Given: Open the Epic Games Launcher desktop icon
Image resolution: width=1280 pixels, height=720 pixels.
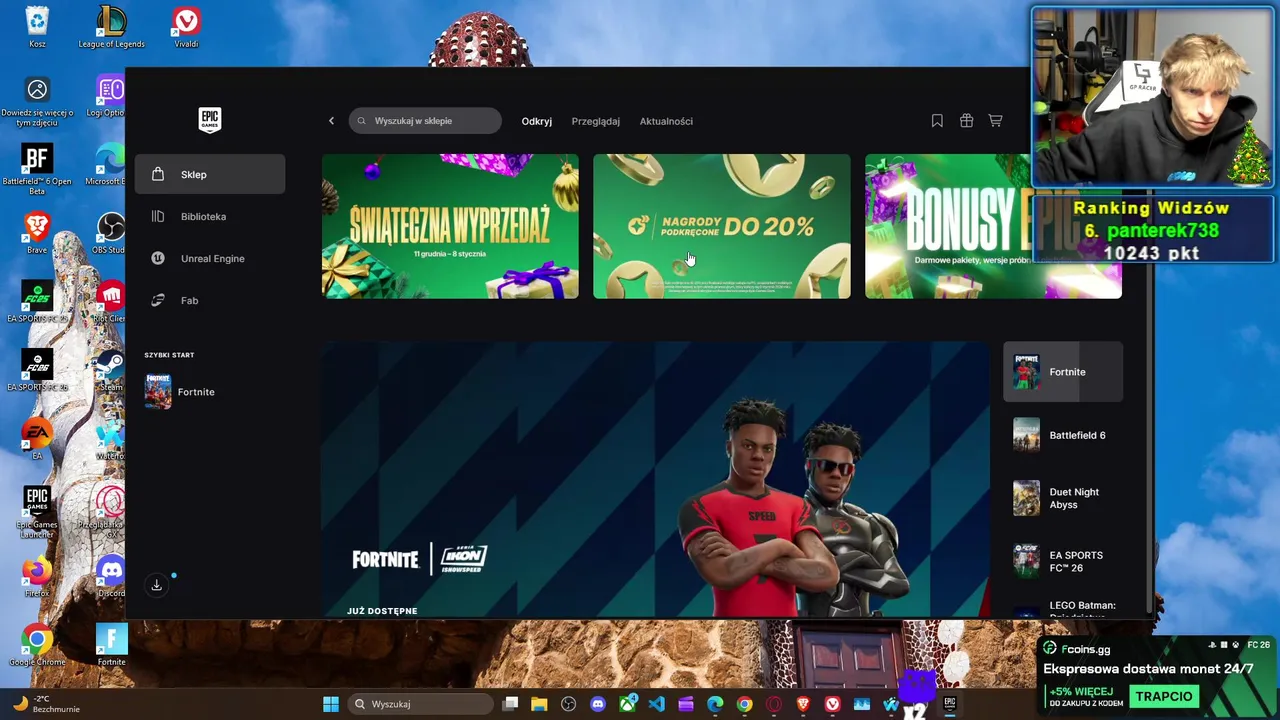Looking at the screenshot, I should 37,509.
